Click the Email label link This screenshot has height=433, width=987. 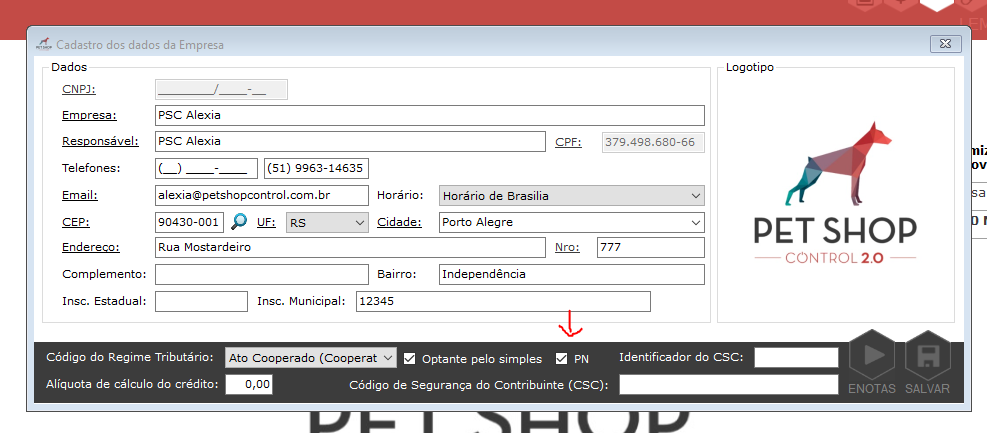click(80, 195)
